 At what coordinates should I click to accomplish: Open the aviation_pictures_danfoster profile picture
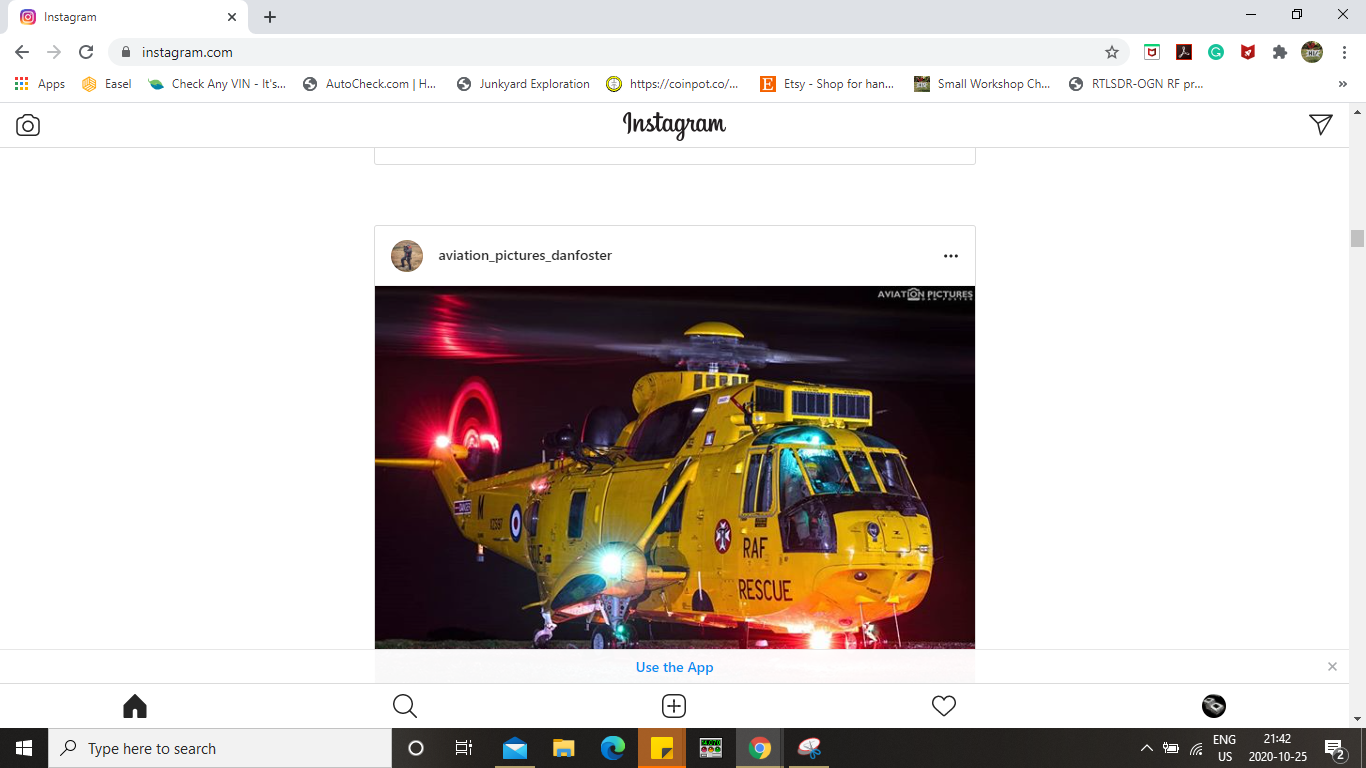(407, 256)
